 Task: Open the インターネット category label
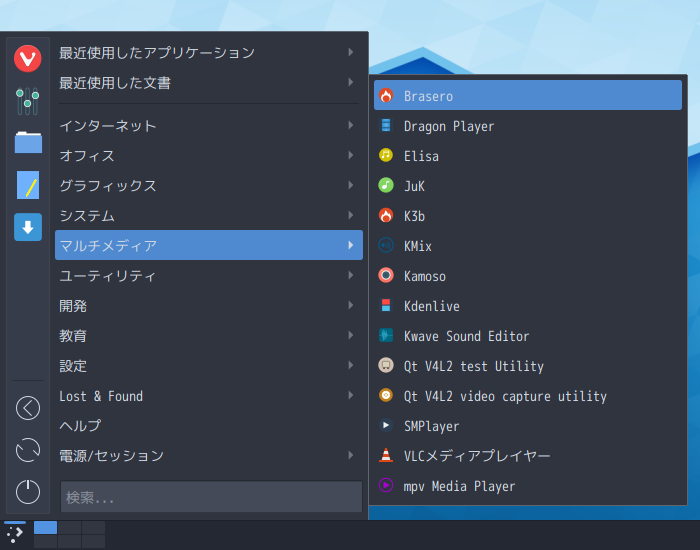(108, 125)
